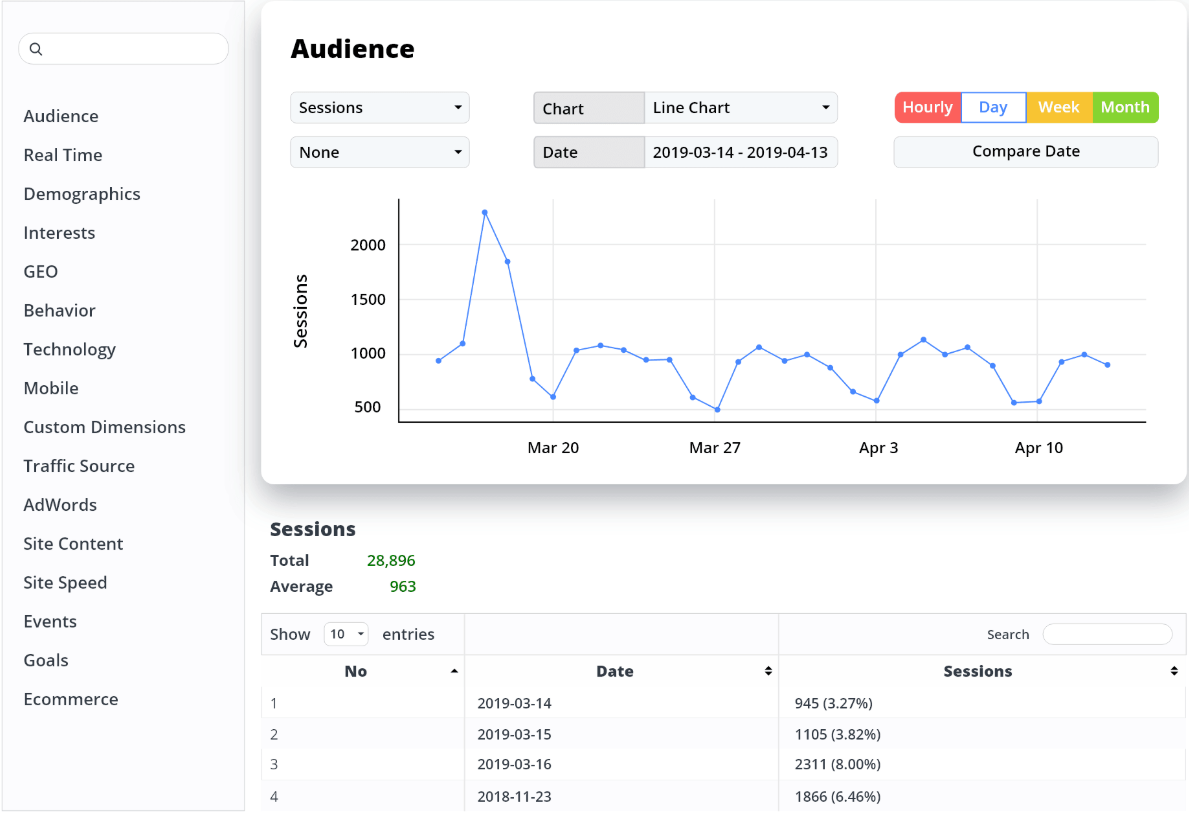
Task: Click the date cell 2019-03-15
Action: click(514, 734)
